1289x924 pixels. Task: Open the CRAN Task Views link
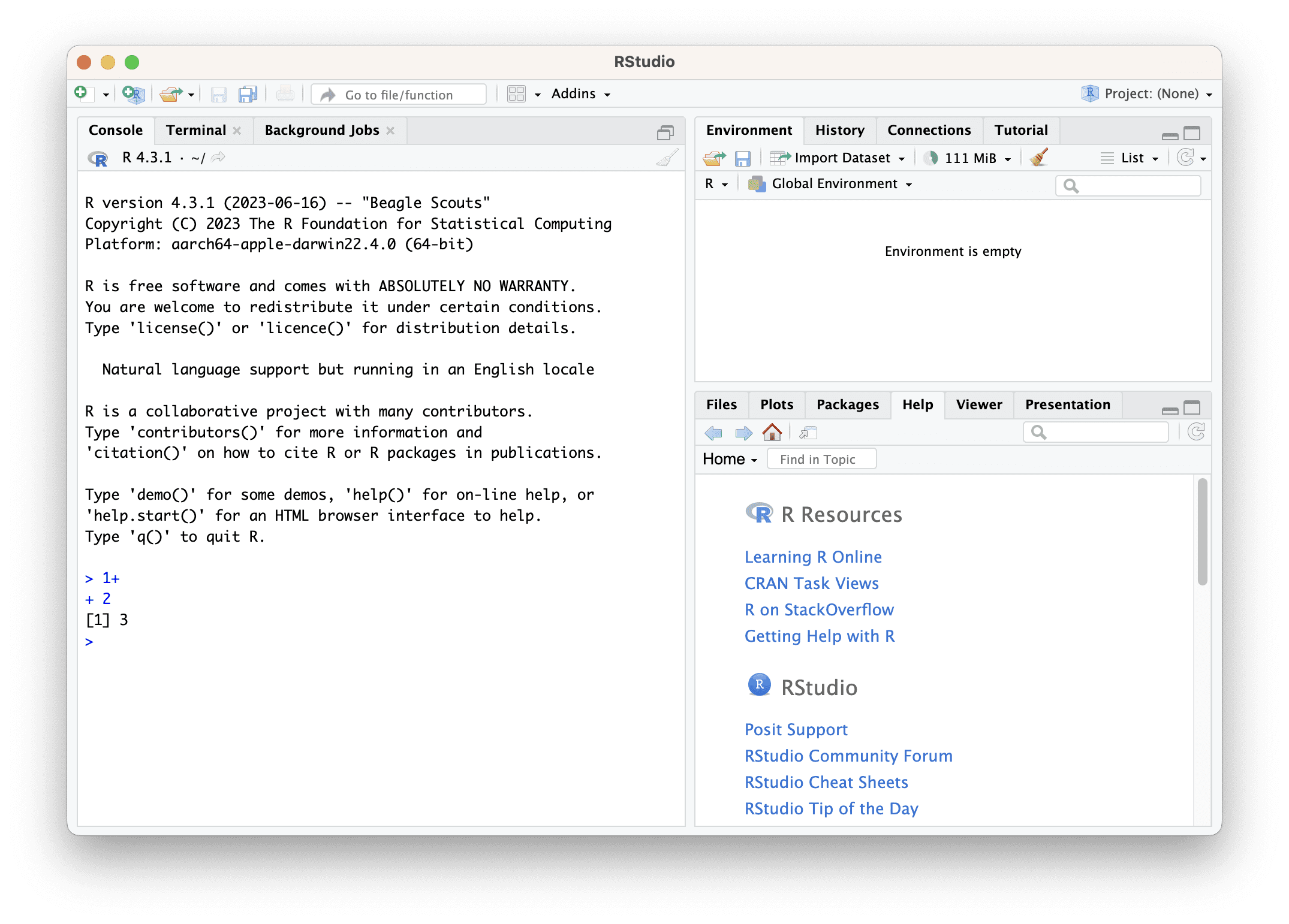(x=811, y=583)
